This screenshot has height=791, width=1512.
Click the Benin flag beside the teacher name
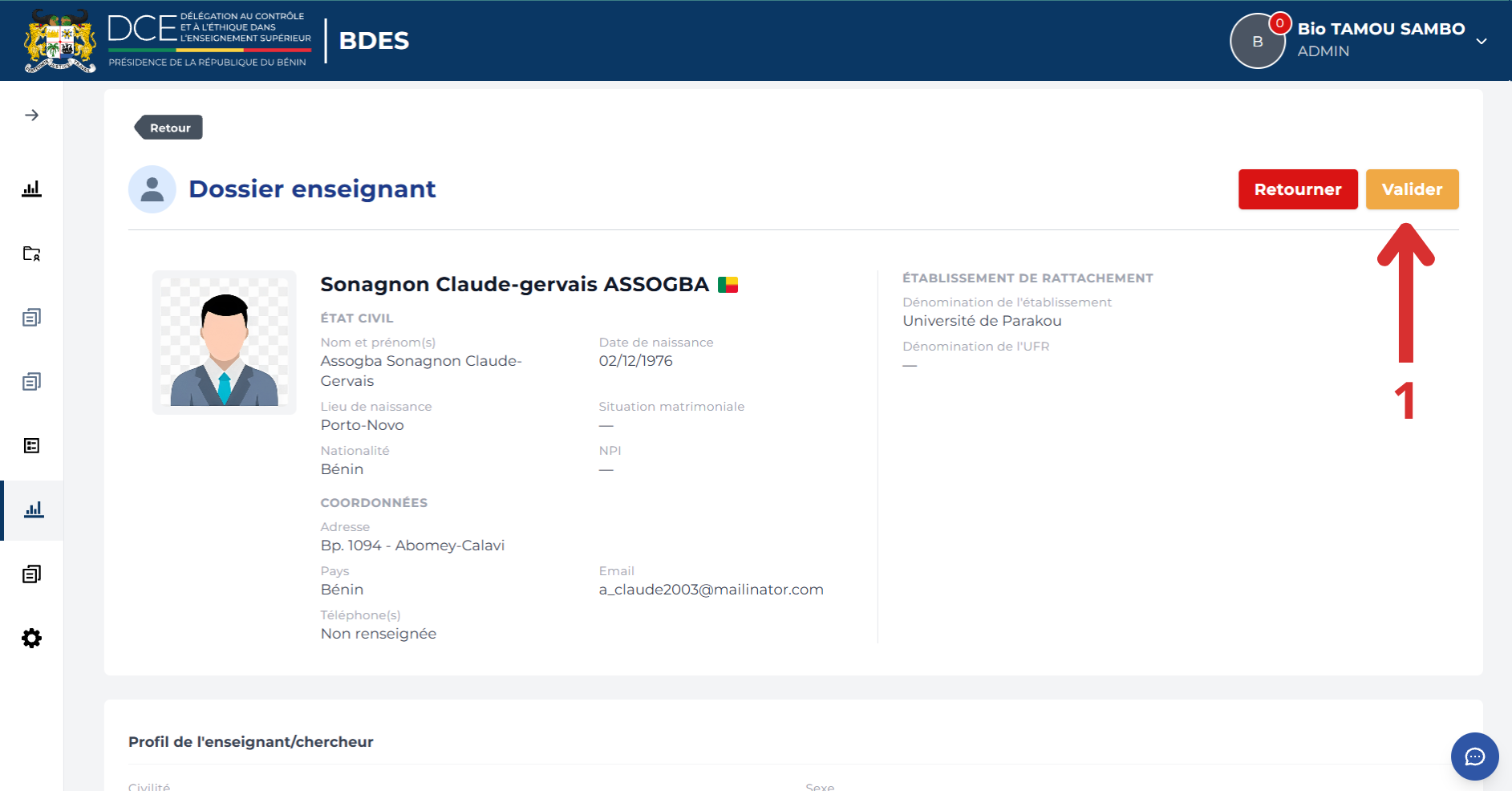point(728,285)
